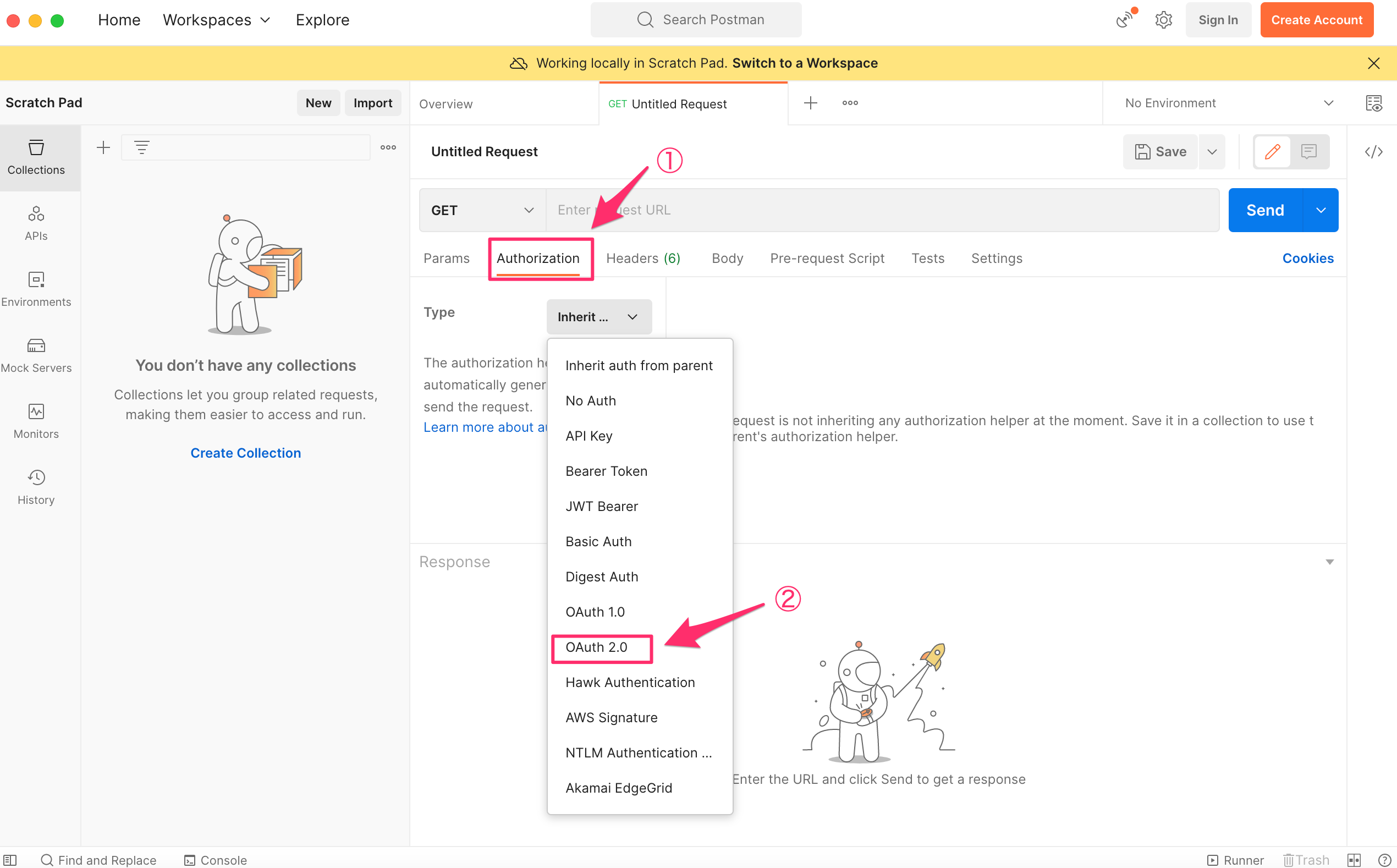1397x868 pixels.
Task: Open the environment quick look icon
Action: coord(1373,103)
